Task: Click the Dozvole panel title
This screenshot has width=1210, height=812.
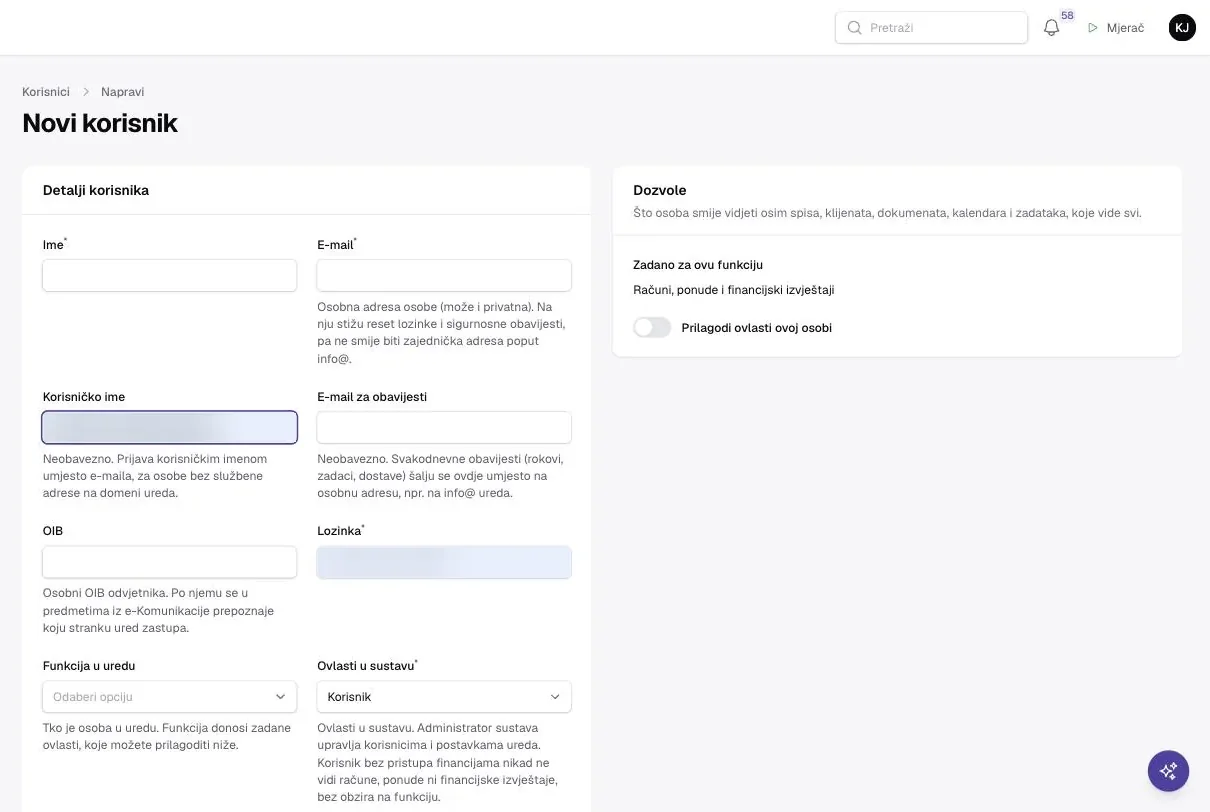Action: [660, 190]
